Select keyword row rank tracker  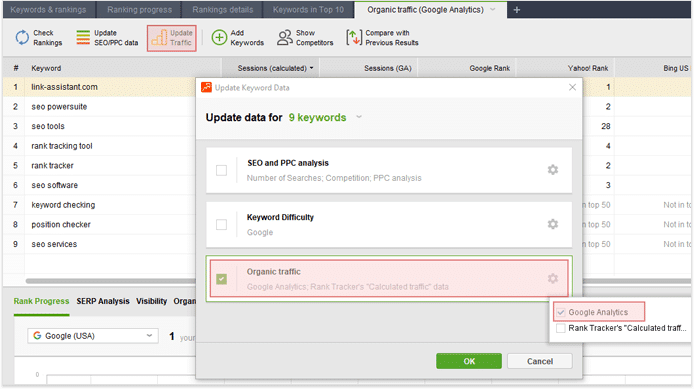[99, 166]
